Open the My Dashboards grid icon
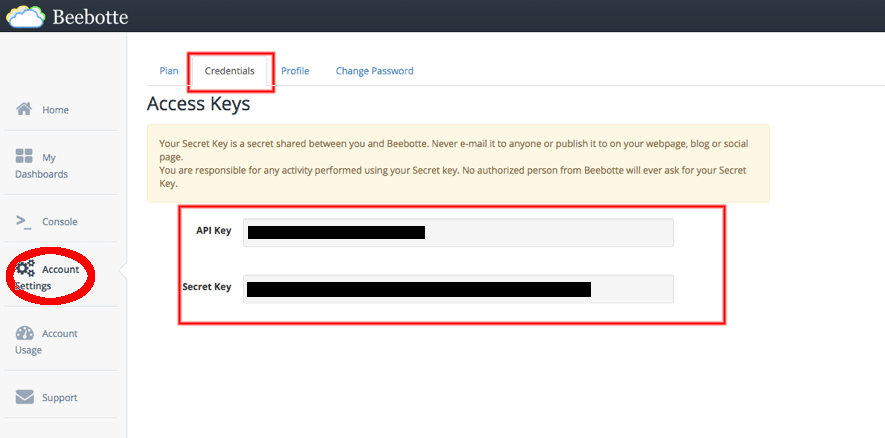This screenshot has width=885, height=438. [25, 157]
